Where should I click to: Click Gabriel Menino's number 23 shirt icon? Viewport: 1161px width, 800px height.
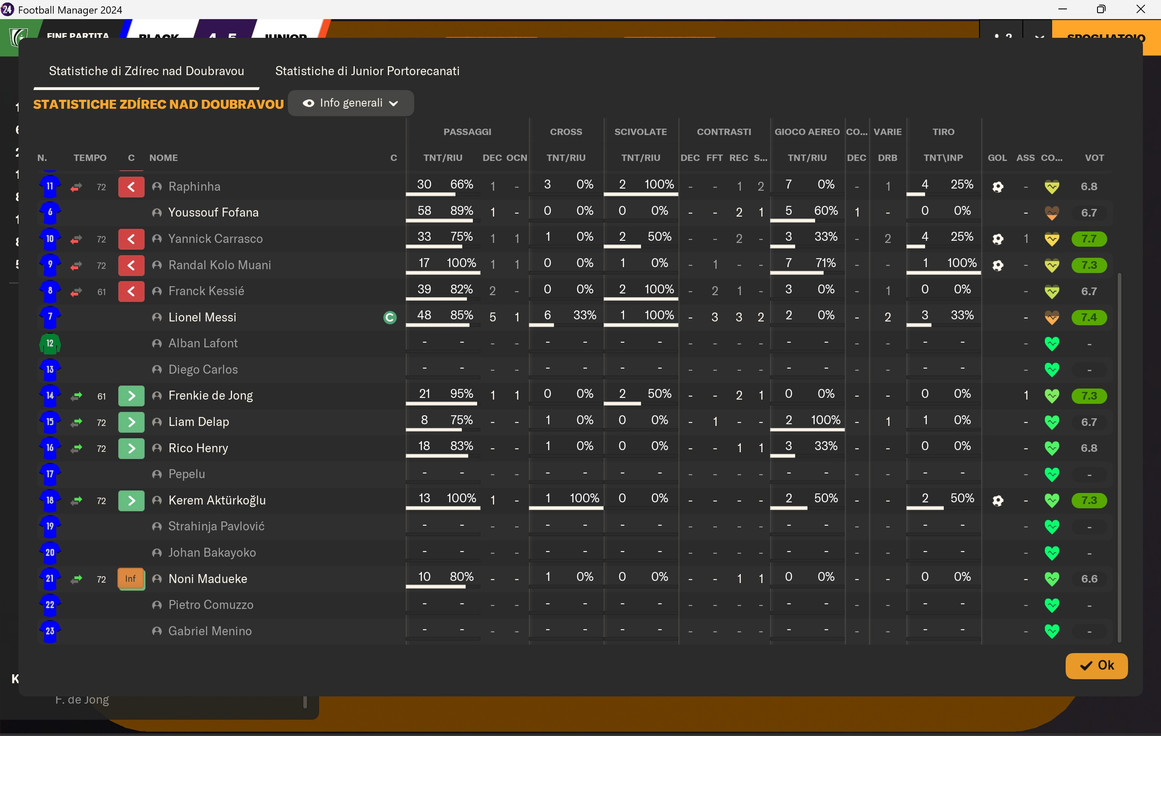tap(50, 631)
